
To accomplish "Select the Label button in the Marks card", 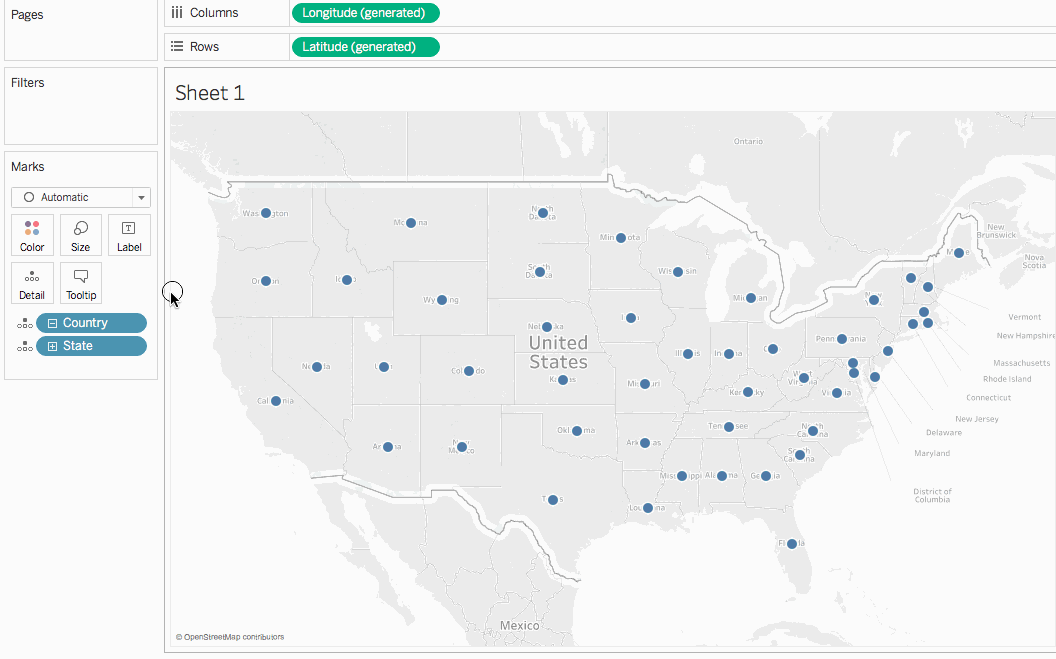I will tap(128, 235).
